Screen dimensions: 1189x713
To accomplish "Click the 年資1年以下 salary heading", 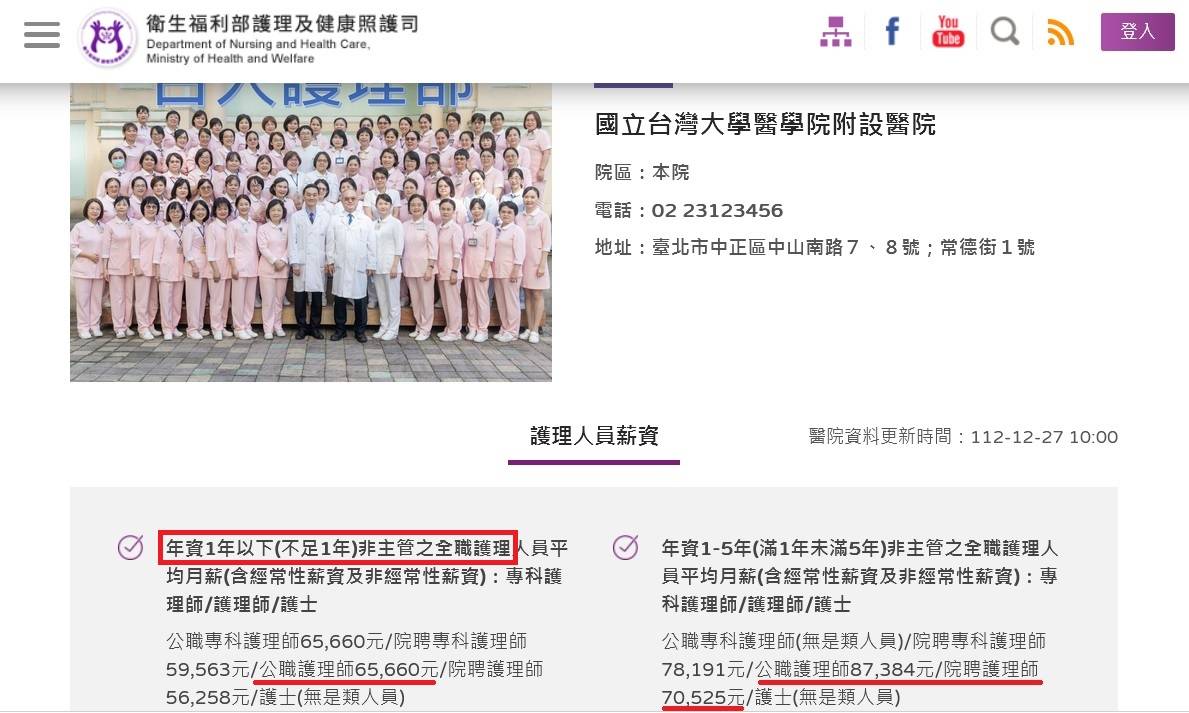I will (366, 576).
